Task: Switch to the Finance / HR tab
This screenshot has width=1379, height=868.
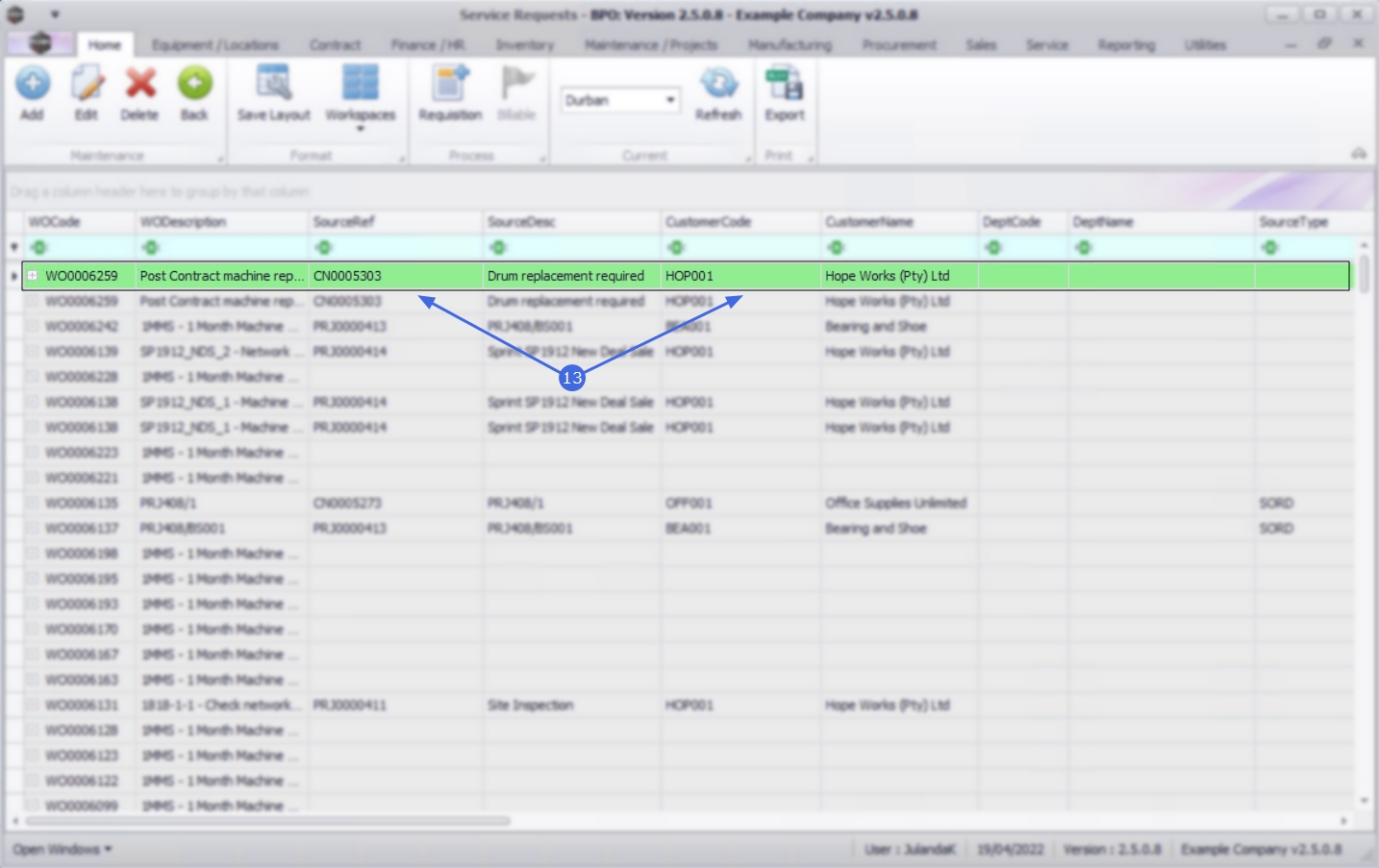Action: pos(428,45)
